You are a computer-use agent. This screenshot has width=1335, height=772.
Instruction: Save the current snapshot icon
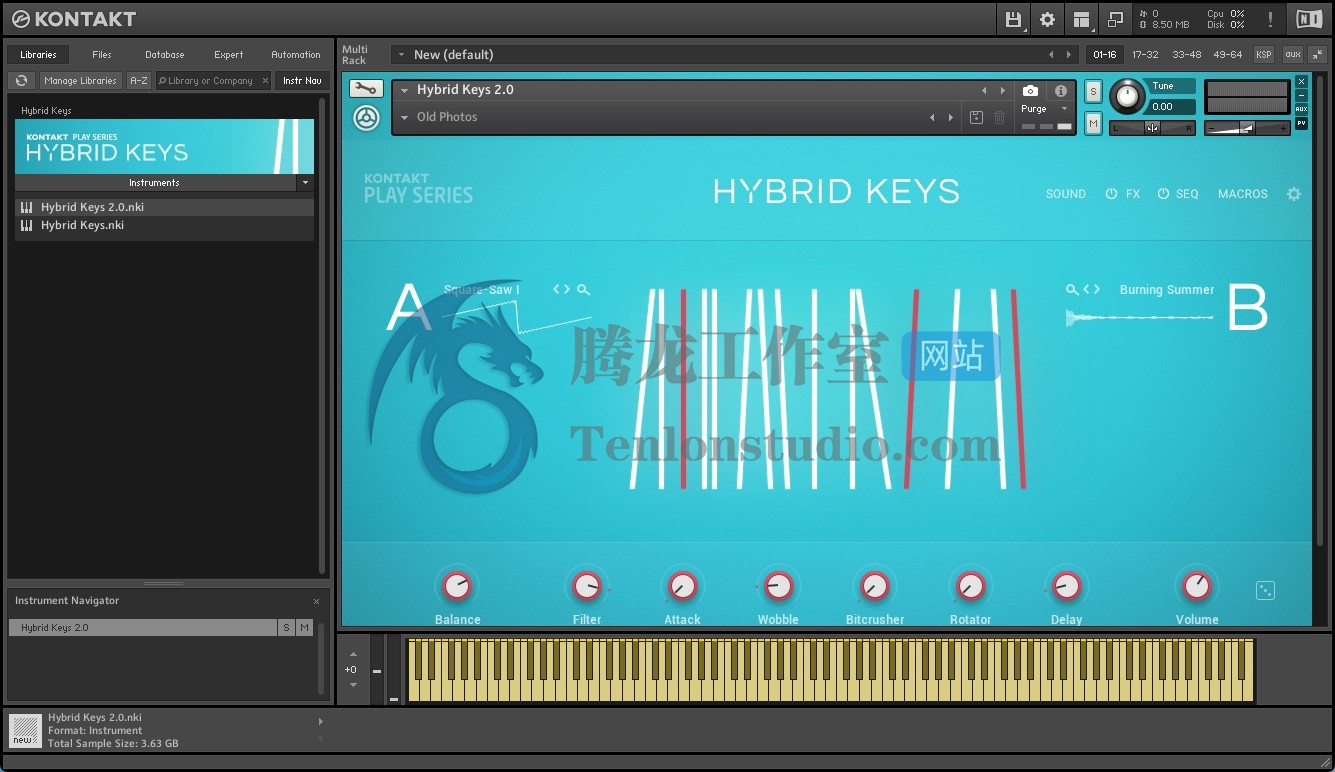tap(977, 117)
